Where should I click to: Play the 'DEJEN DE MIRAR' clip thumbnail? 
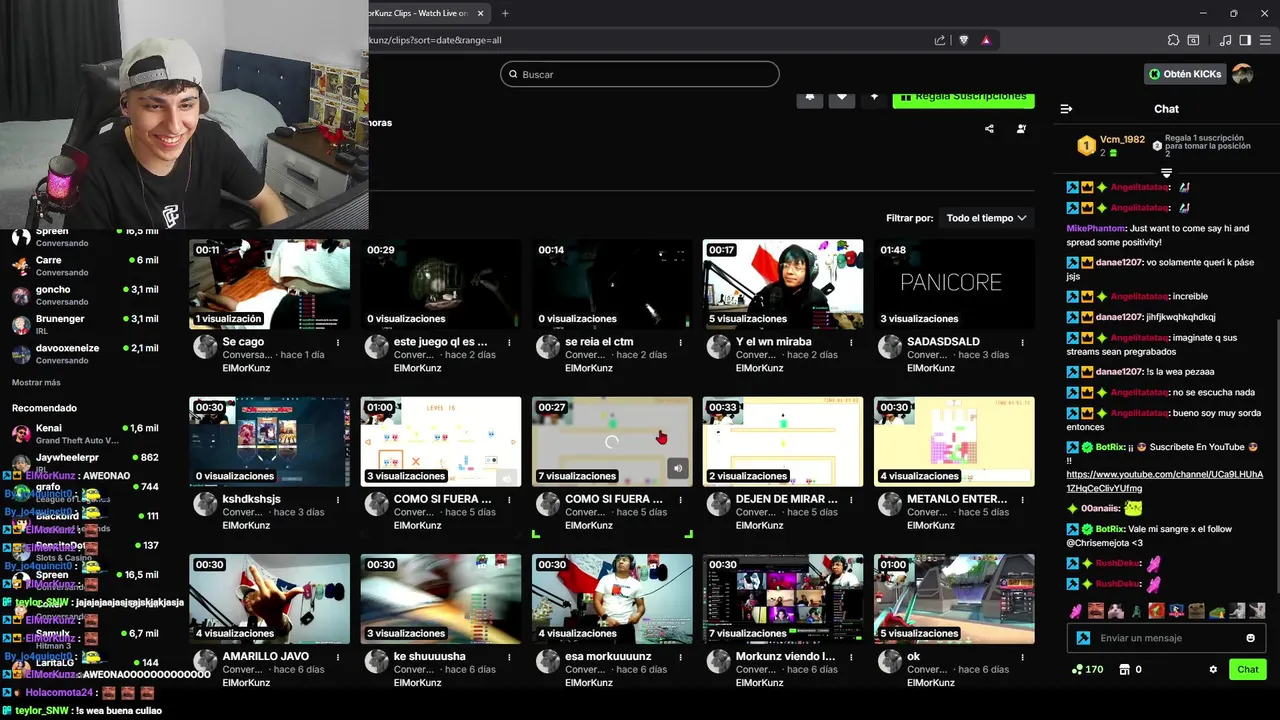point(783,442)
